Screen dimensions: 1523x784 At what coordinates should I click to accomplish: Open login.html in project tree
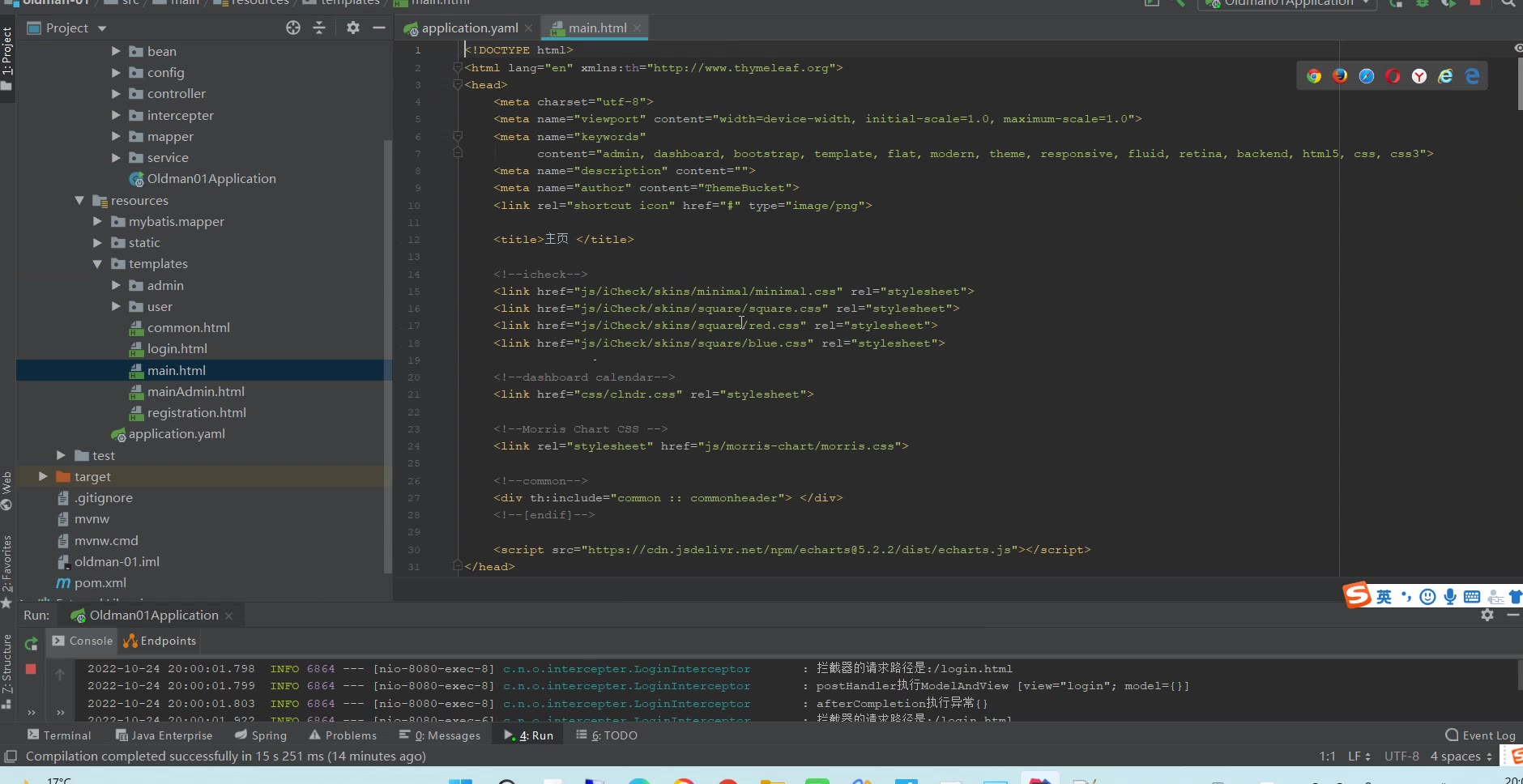tap(177, 349)
